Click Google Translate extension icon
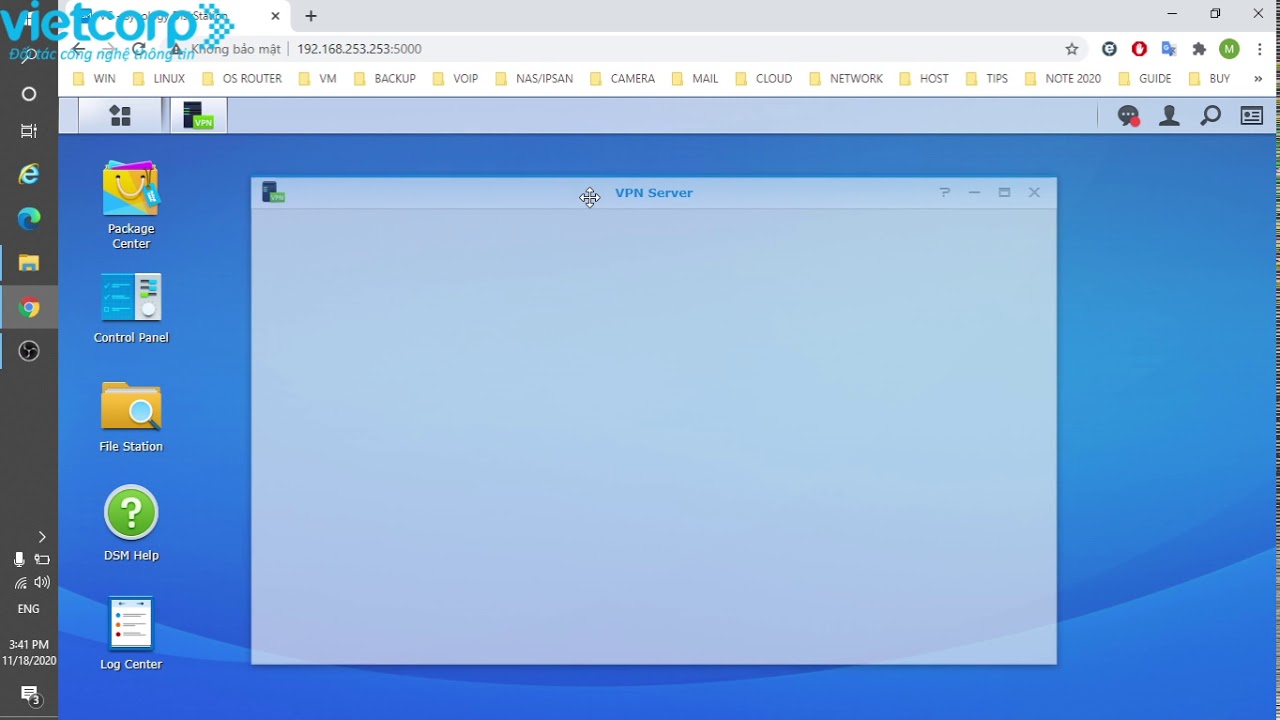Screen dimensions: 1280x720 tap(1168, 49)
